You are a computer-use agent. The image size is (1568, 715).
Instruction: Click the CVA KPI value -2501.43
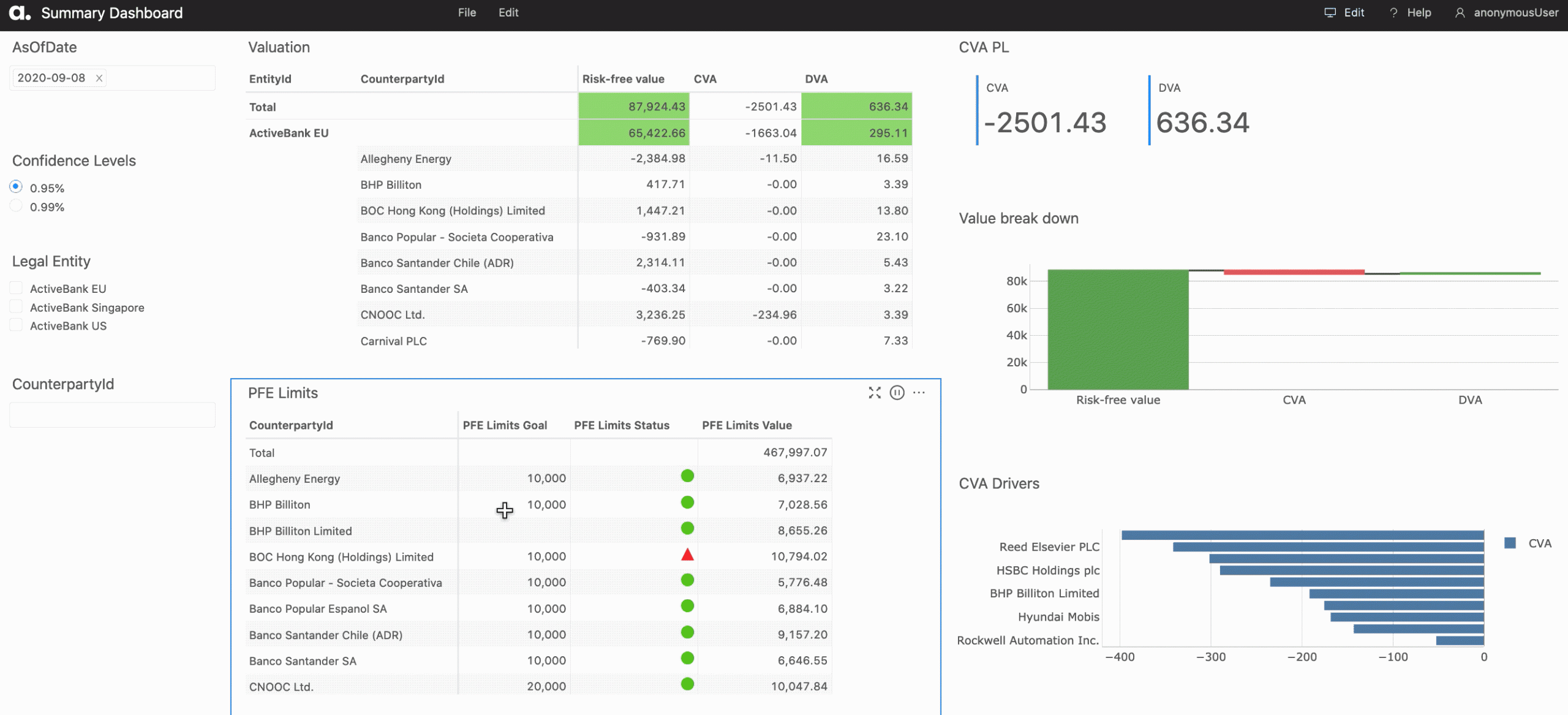point(1045,123)
